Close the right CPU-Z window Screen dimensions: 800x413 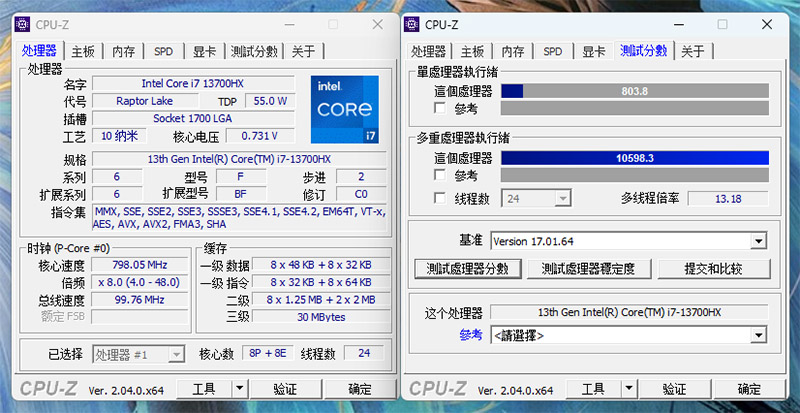(767, 25)
